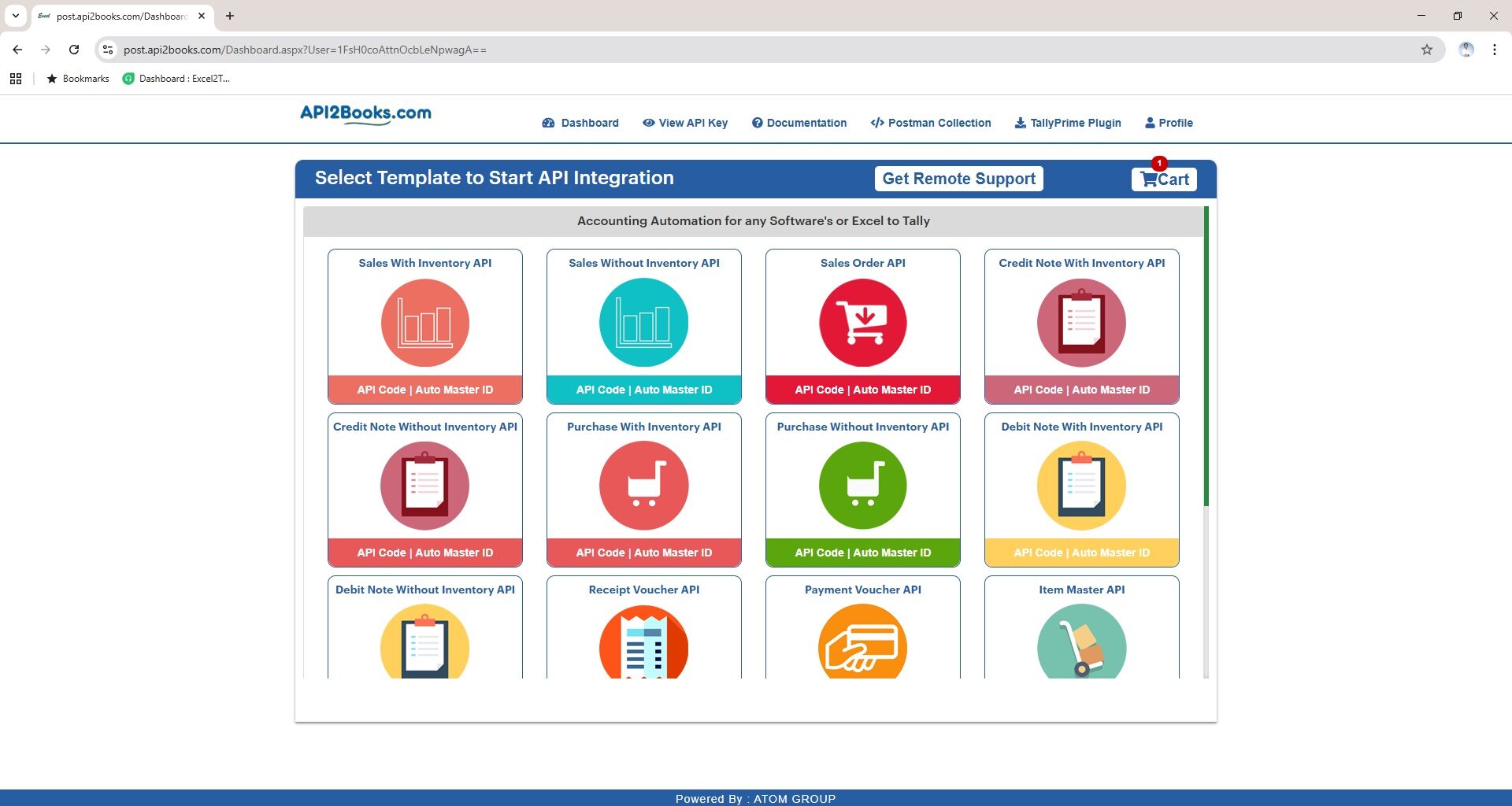This screenshot has height=806, width=1512.
Task: Open the Credit Note With Inventory clipboard icon
Action: 1082,323
